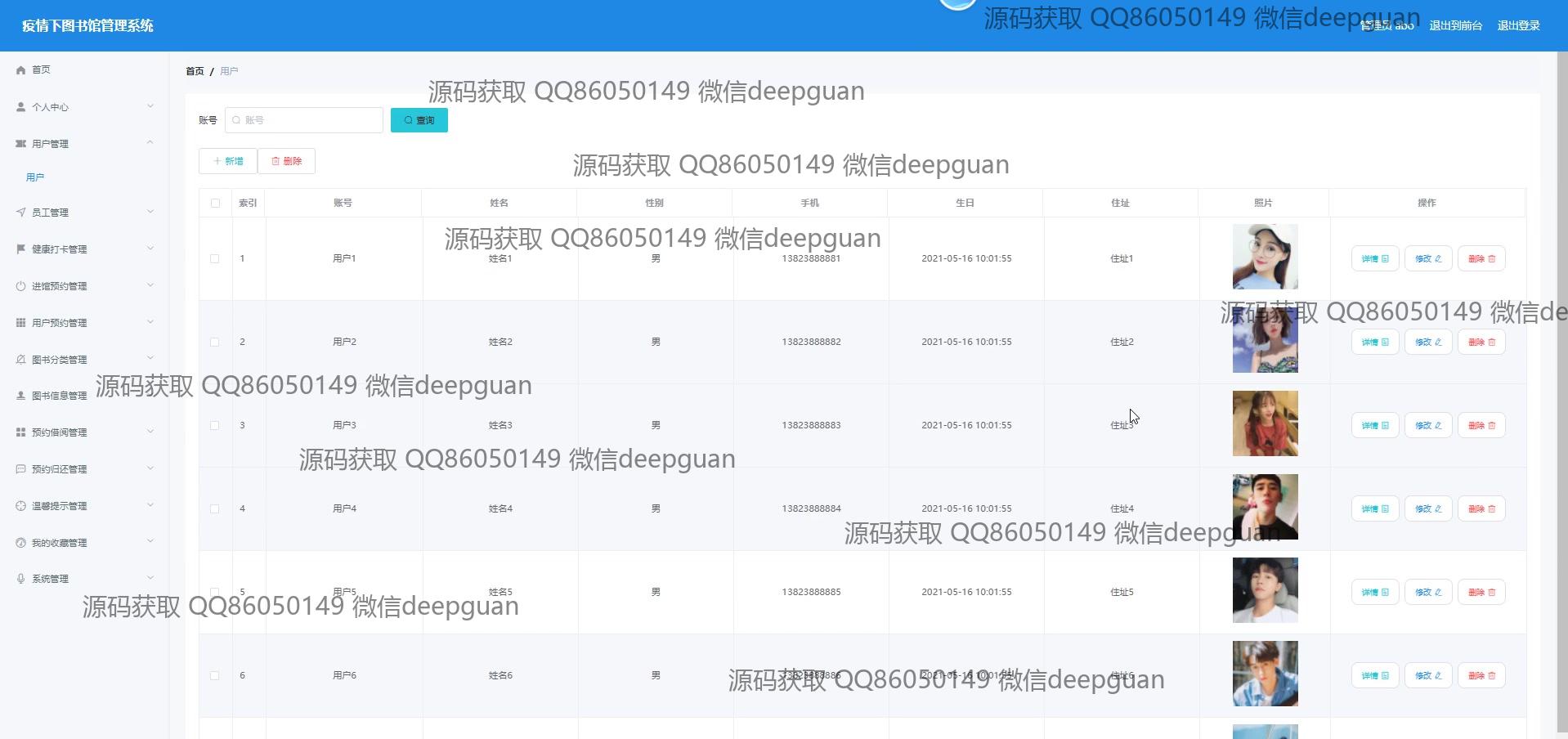Image resolution: width=1568 pixels, height=739 pixels.
Task: Expand the 员工管理 menu chevron
Action: (x=150, y=212)
